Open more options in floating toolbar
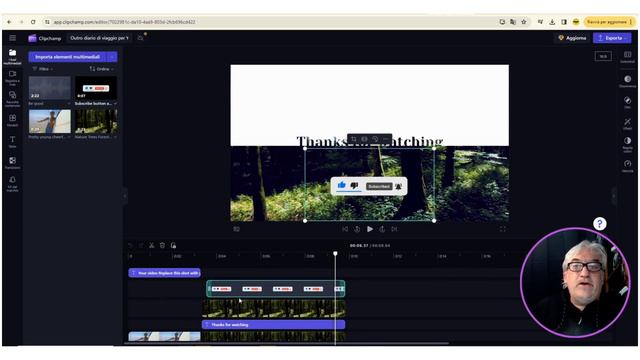640x360 pixels. tap(385, 139)
